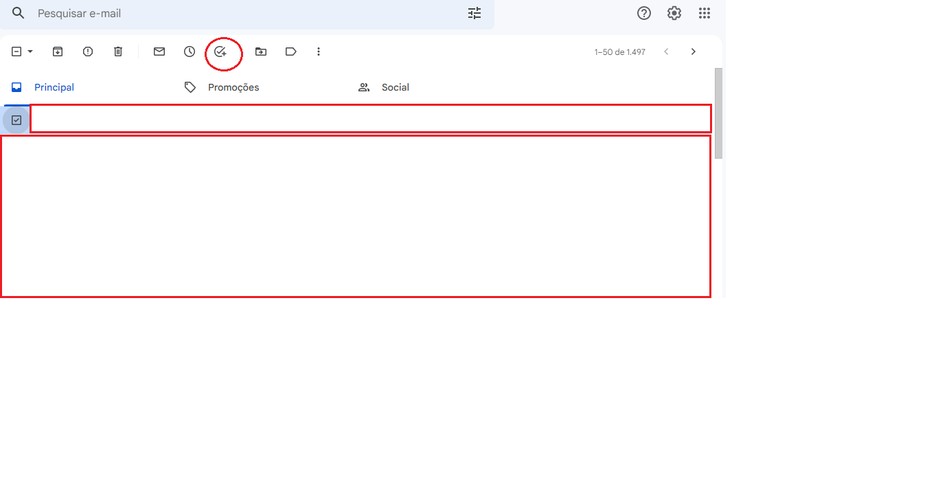Report selected email as spam

click(x=88, y=52)
